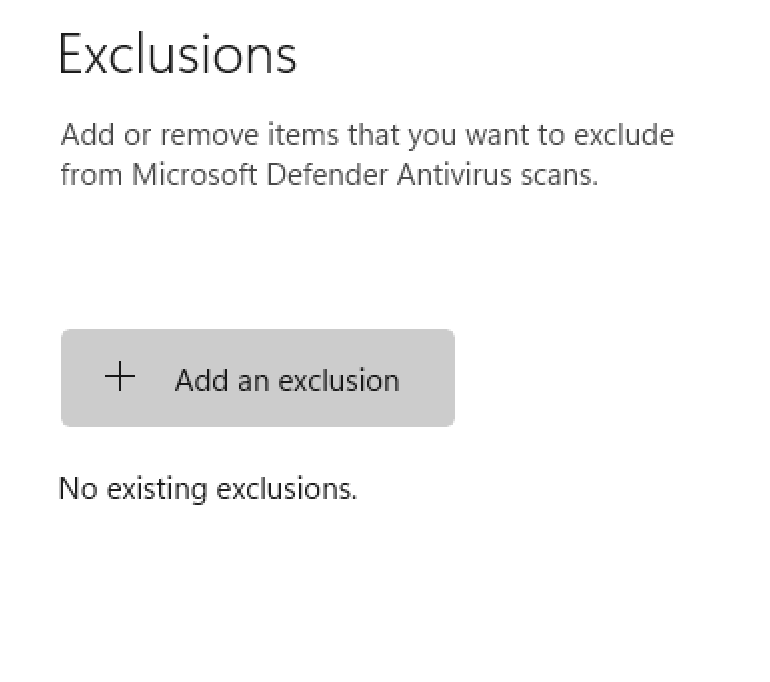Click the word "items" in the description
The image size is (770, 682).
[272, 135]
